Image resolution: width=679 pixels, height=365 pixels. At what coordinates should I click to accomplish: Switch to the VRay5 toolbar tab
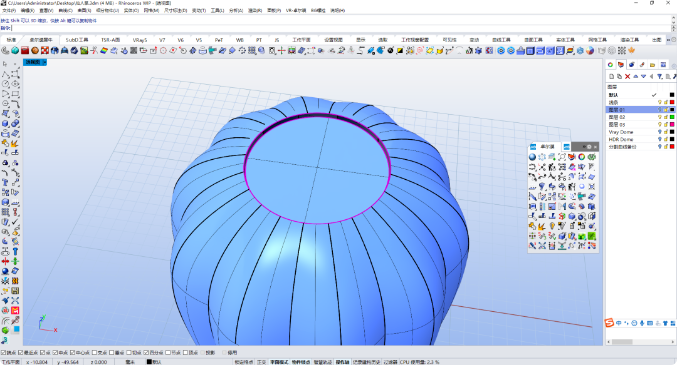pos(139,40)
